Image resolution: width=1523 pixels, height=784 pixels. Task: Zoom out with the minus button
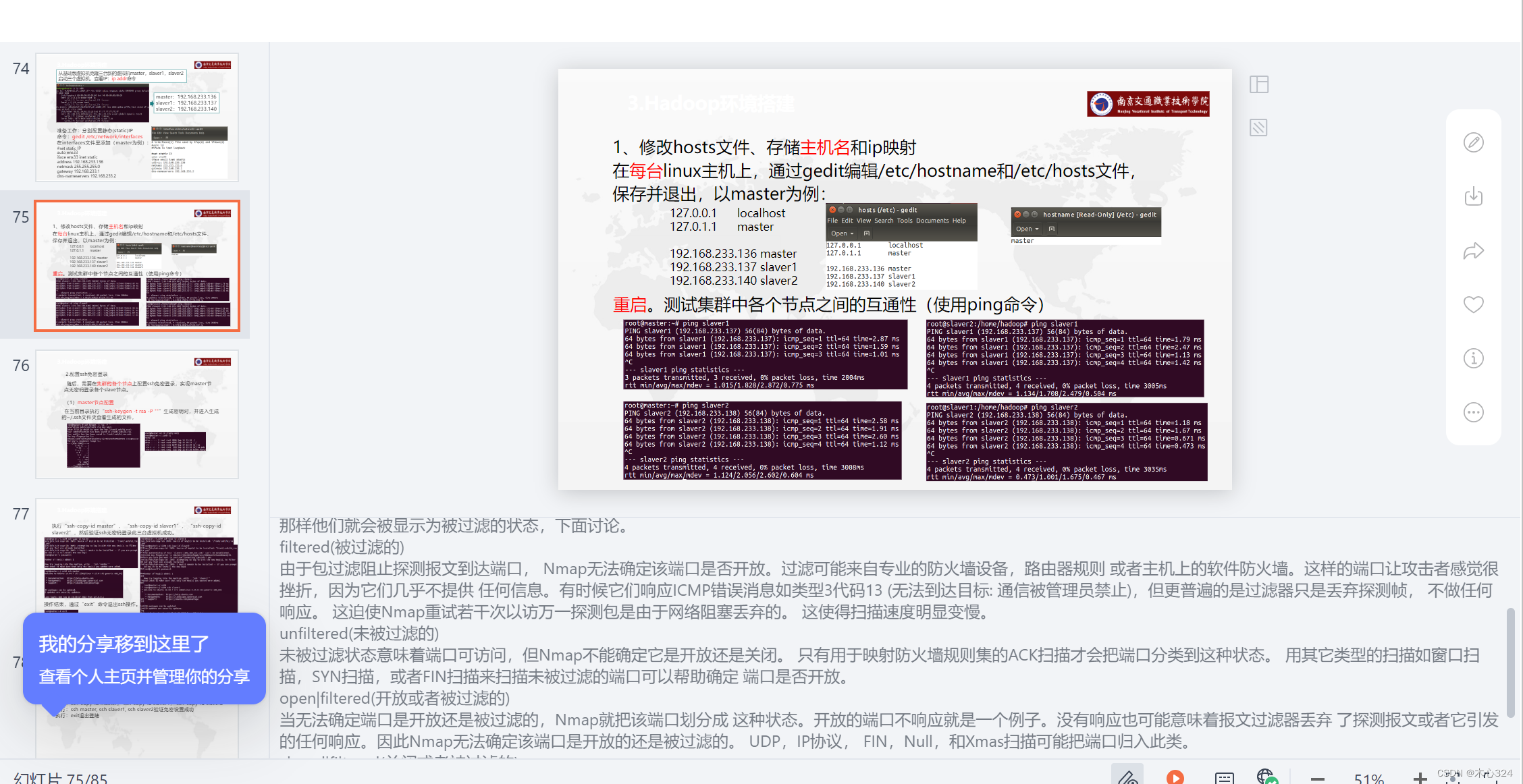[1317, 779]
